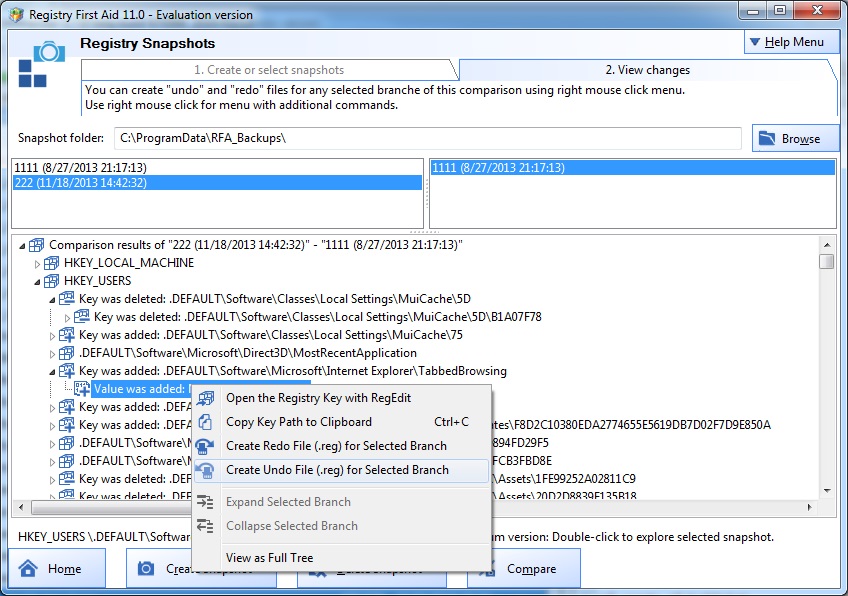Click the folder icon on the Browse button
The image size is (848, 596).
[766, 138]
